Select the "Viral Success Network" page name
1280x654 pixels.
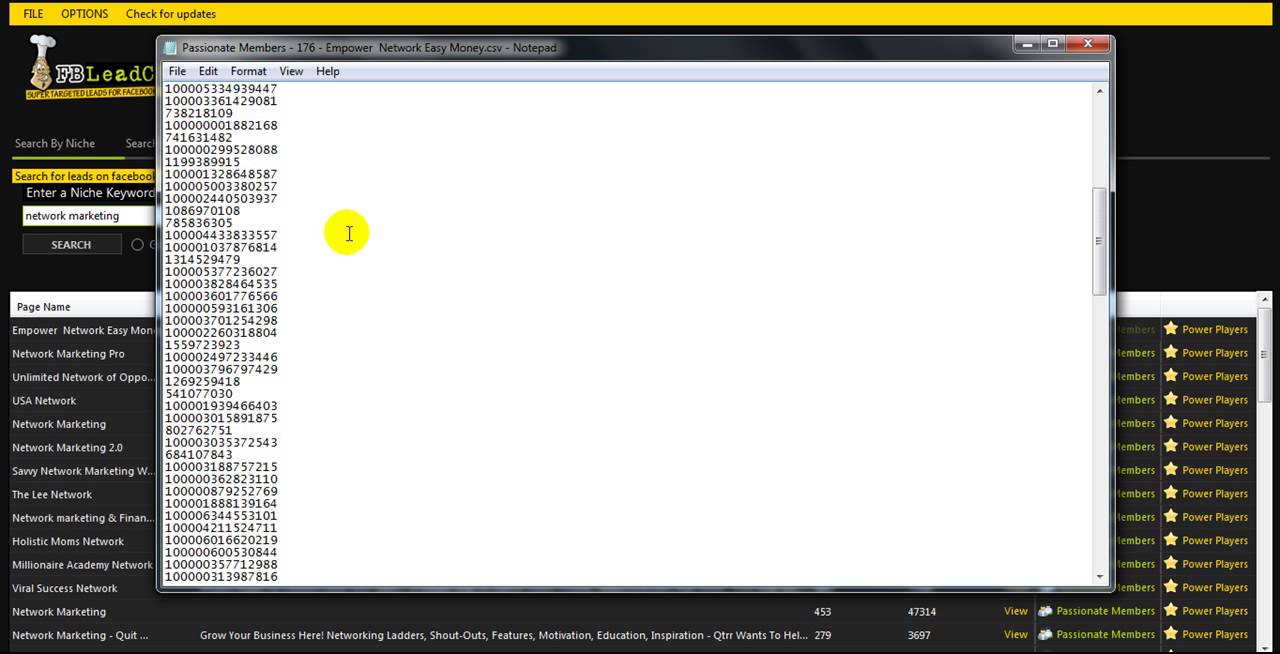(x=65, y=589)
